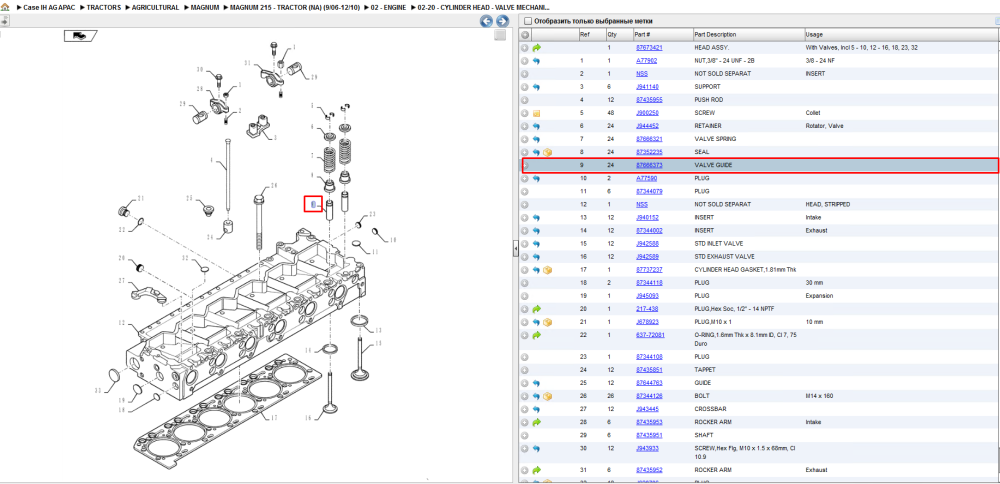
Task: Click blue arrow icon in SUPPORT row
Action: click(x=536, y=87)
